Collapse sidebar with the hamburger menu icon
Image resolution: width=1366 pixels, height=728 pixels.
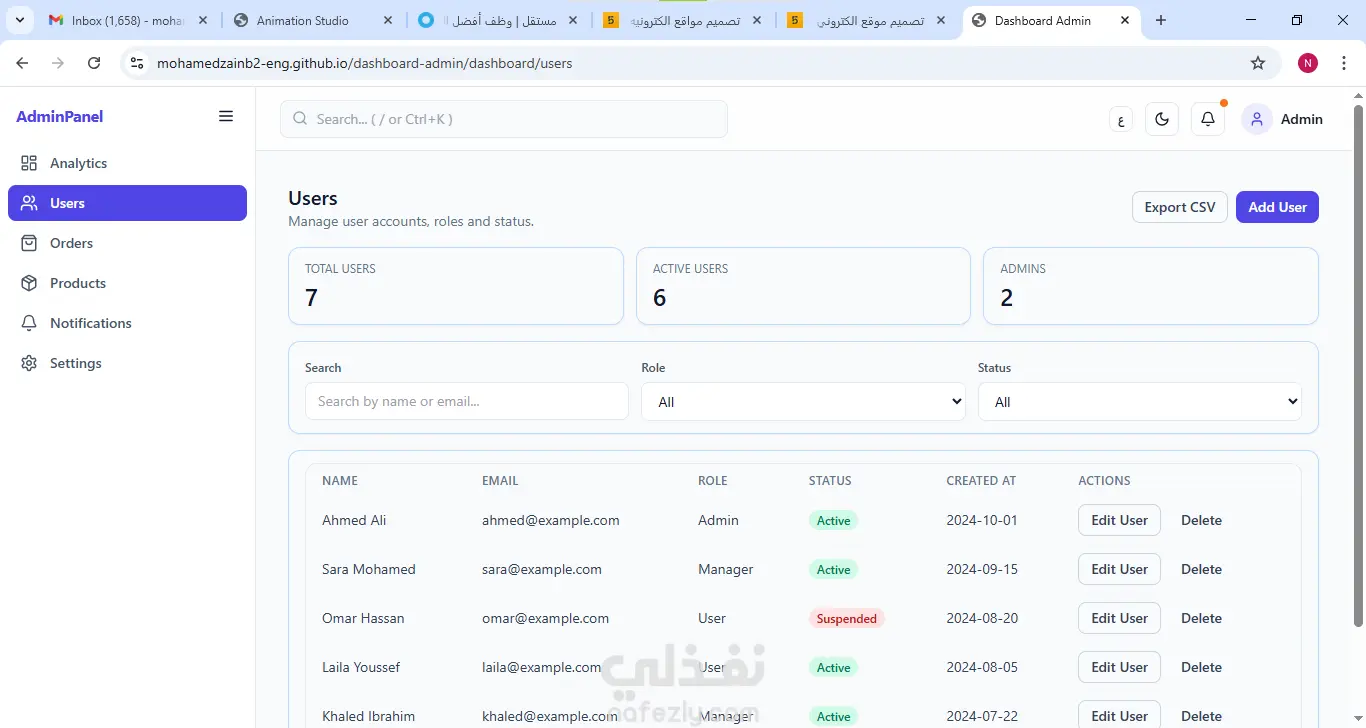[x=226, y=116]
